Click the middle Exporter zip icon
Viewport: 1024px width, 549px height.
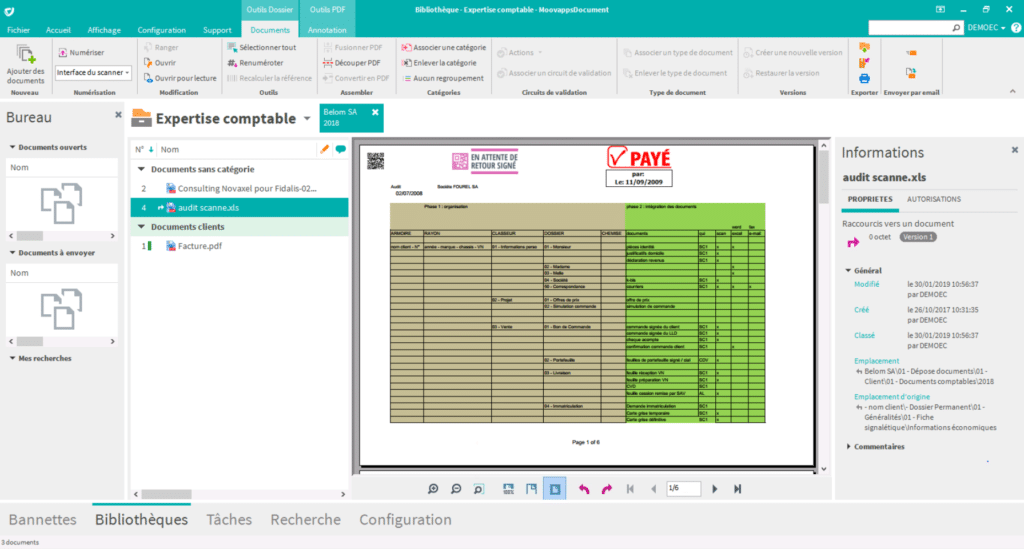pos(864,63)
